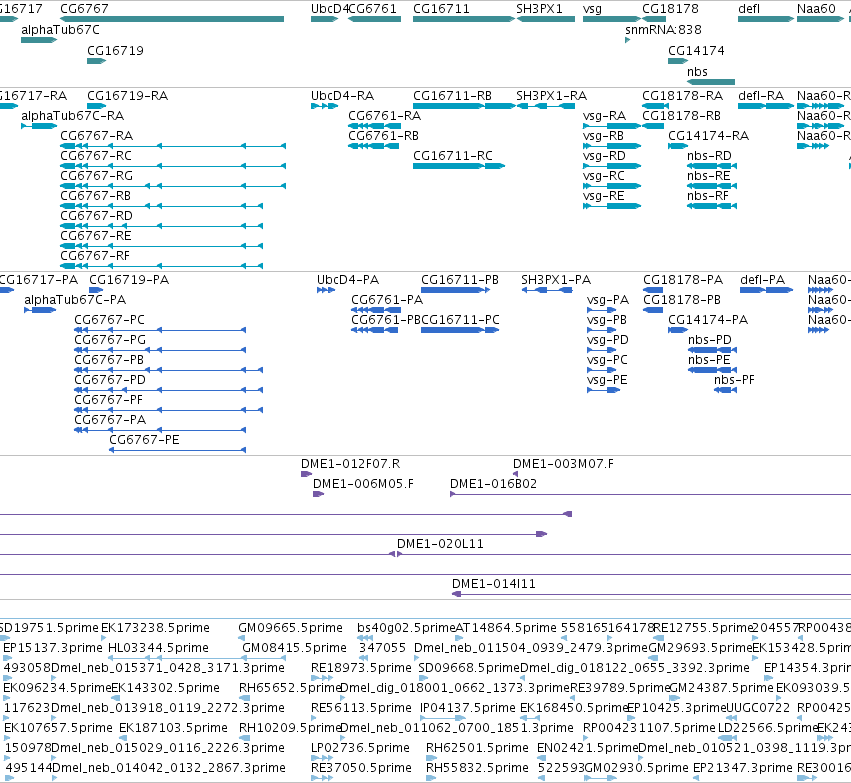Click protein CG16711-PB label
This screenshot has width=851, height=783.
coord(460,280)
